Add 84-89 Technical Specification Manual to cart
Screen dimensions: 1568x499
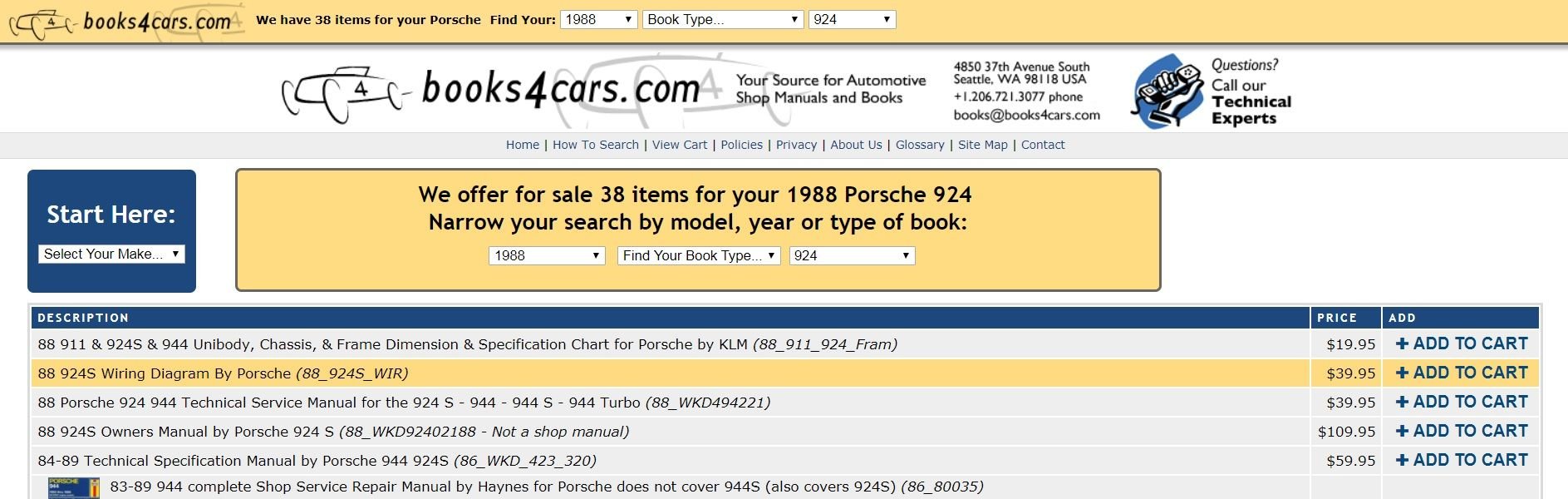[1462, 460]
